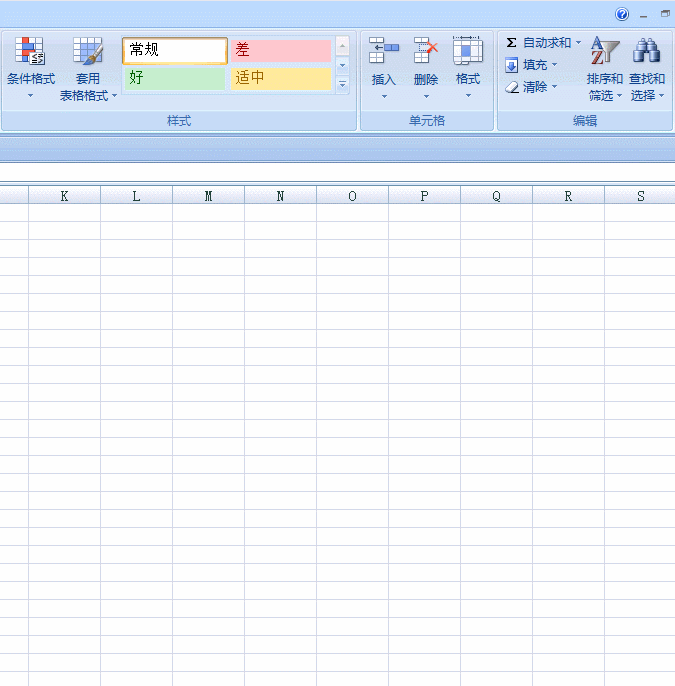Select column K header
Screen dimensions: 675x686
tap(64, 196)
